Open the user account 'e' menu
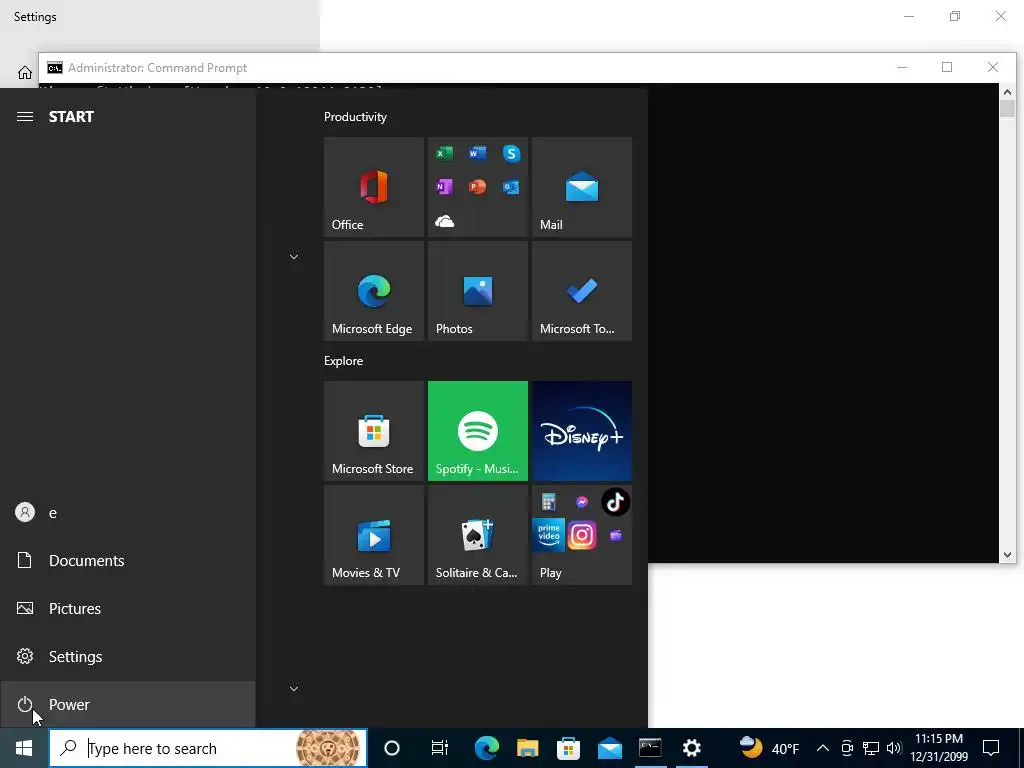This screenshot has width=1024, height=768. click(x=128, y=513)
